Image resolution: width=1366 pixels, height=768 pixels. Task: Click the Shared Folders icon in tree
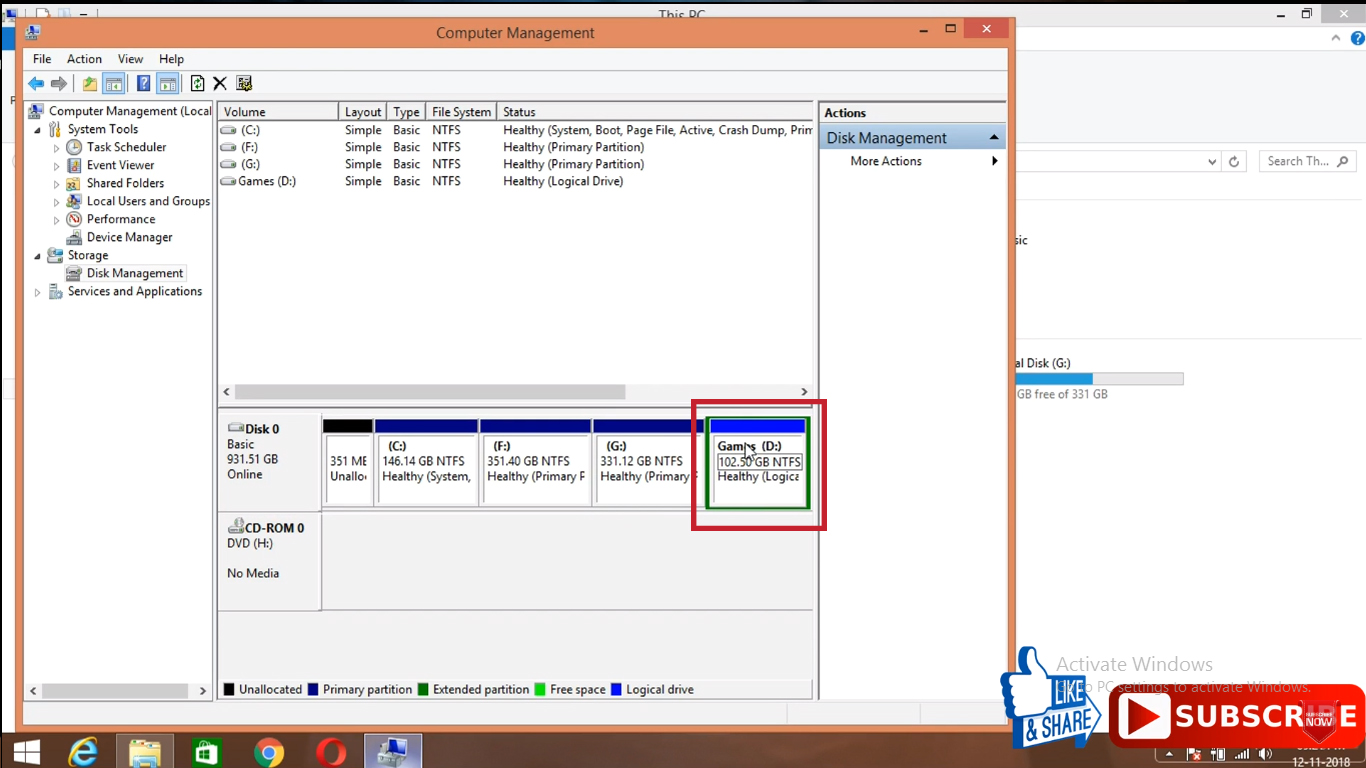(x=74, y=183)
